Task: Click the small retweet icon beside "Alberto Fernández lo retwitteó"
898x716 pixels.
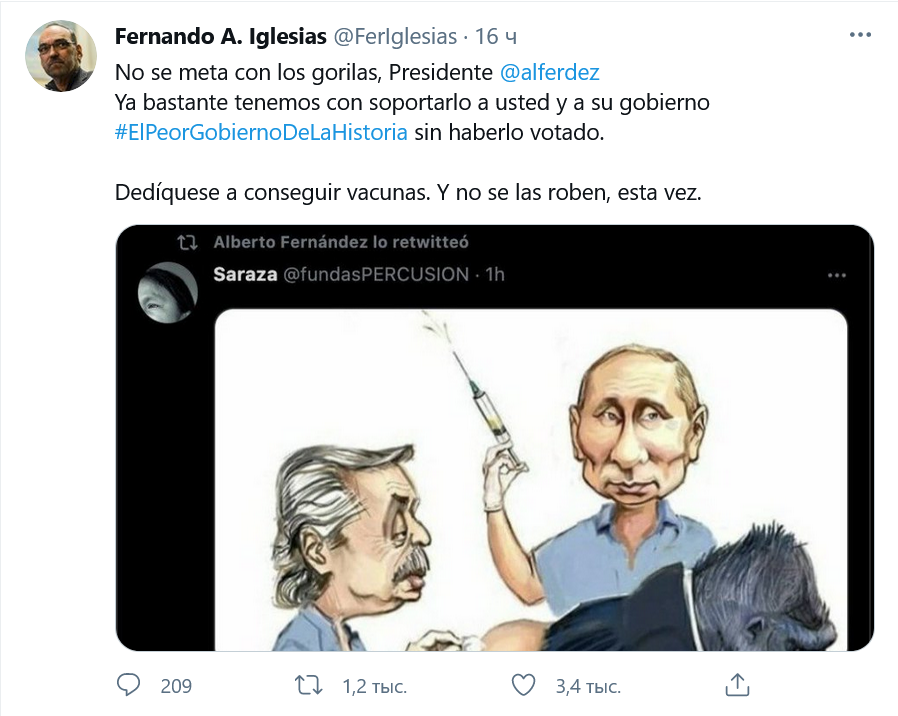Action: coord(186,242)
